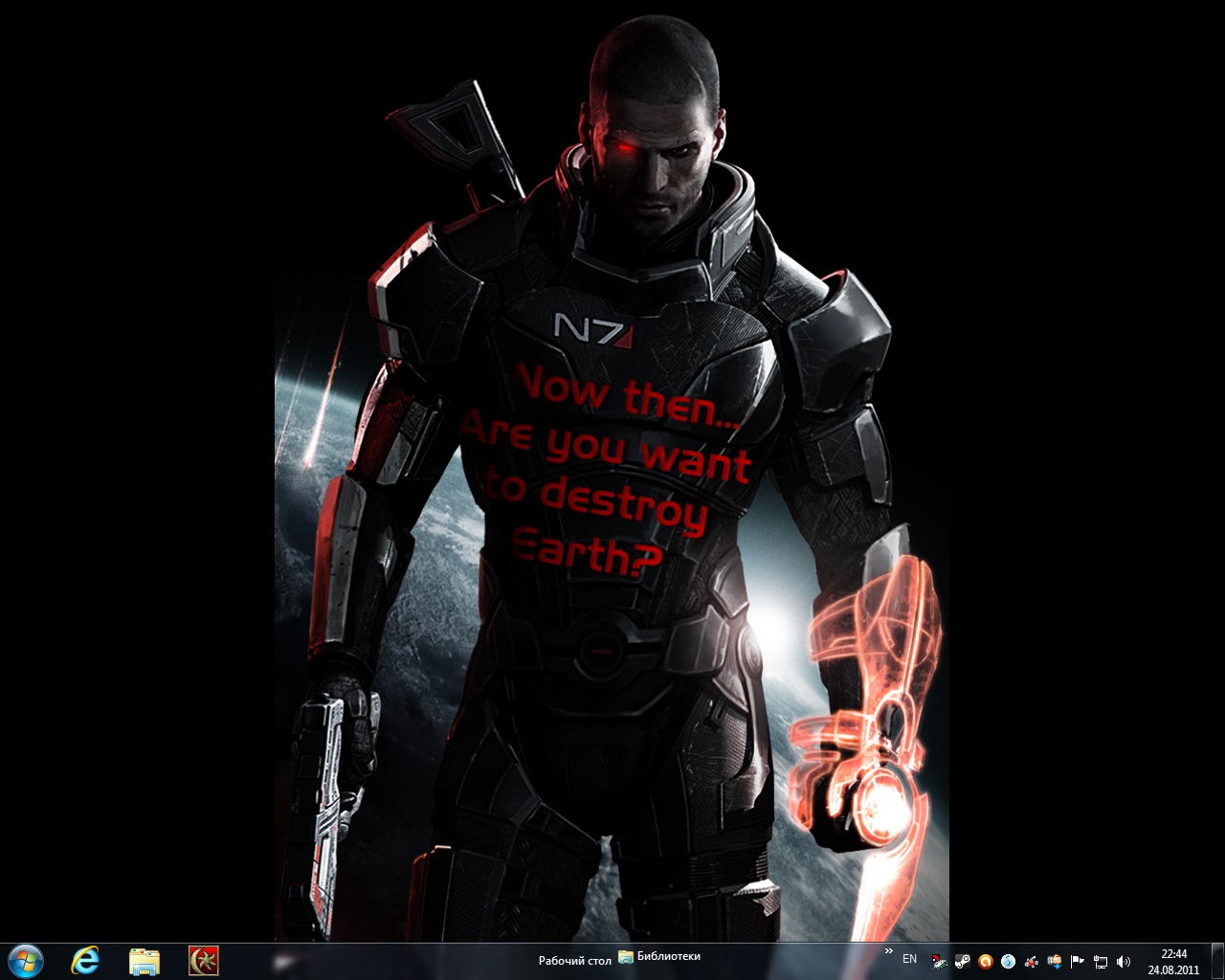Open the Рабочий стол toolbar

click(x=574, y=960)
